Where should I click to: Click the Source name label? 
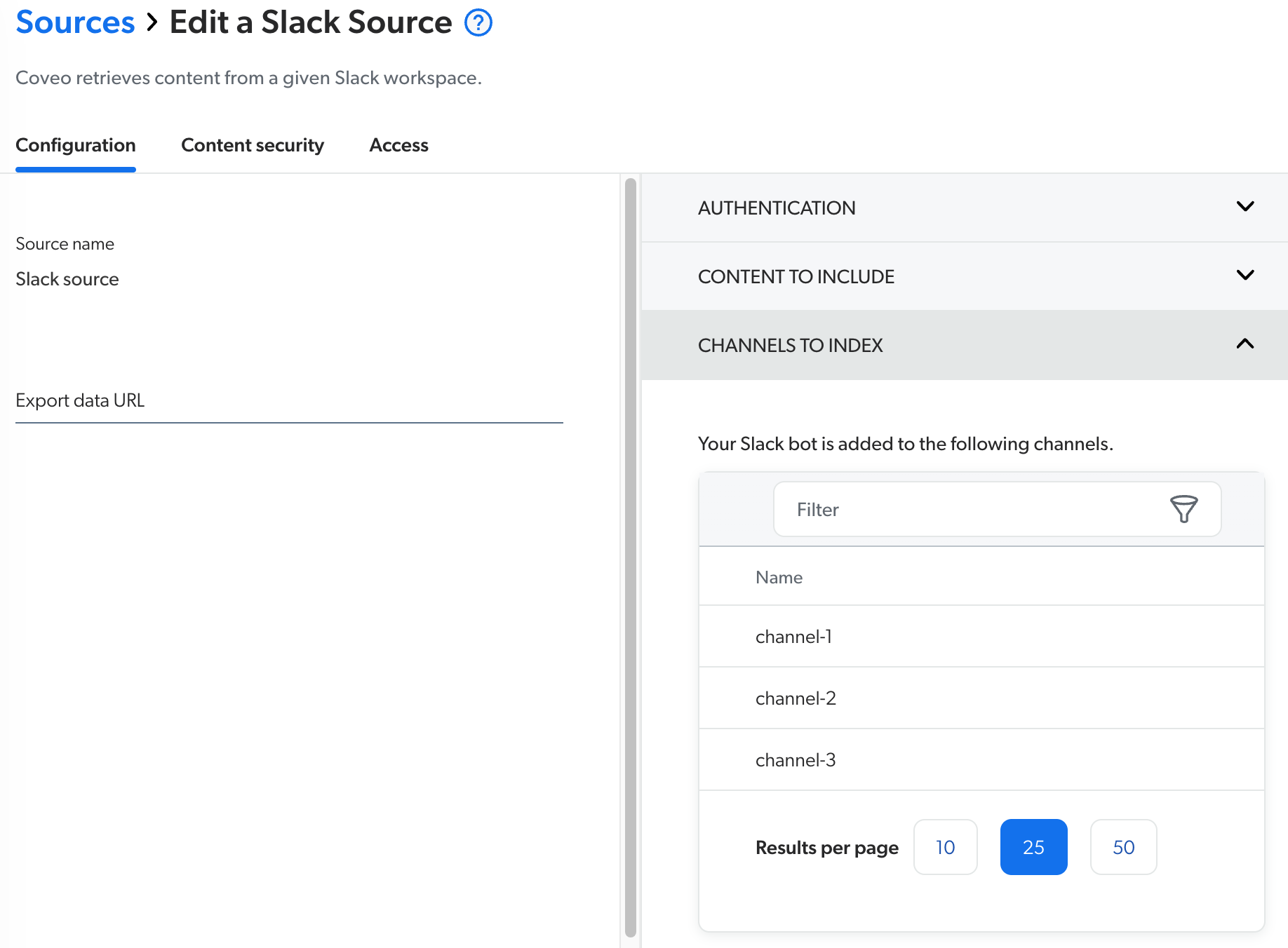65,244
